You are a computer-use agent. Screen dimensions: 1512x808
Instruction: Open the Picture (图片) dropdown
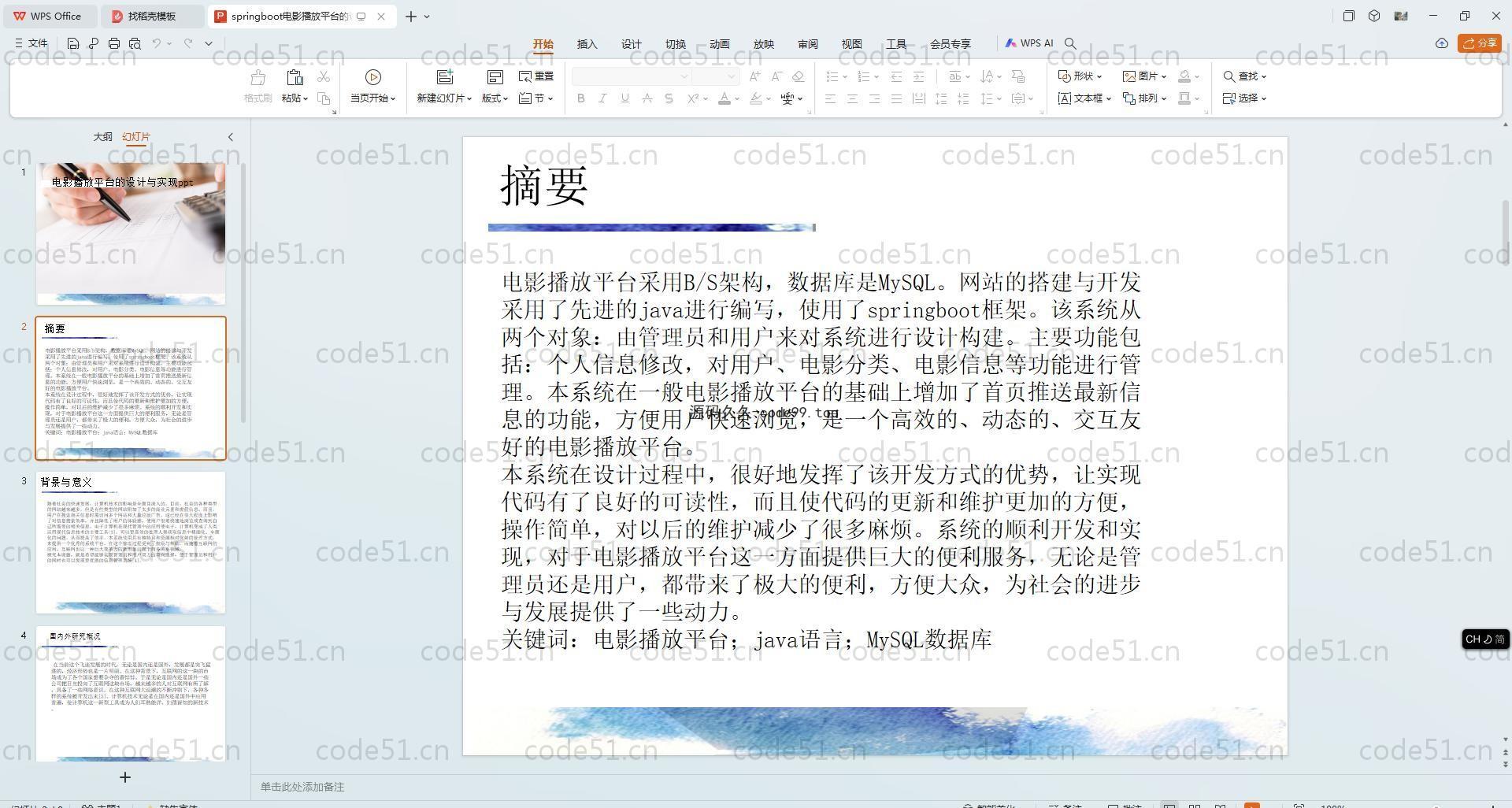coord(1145,76)
